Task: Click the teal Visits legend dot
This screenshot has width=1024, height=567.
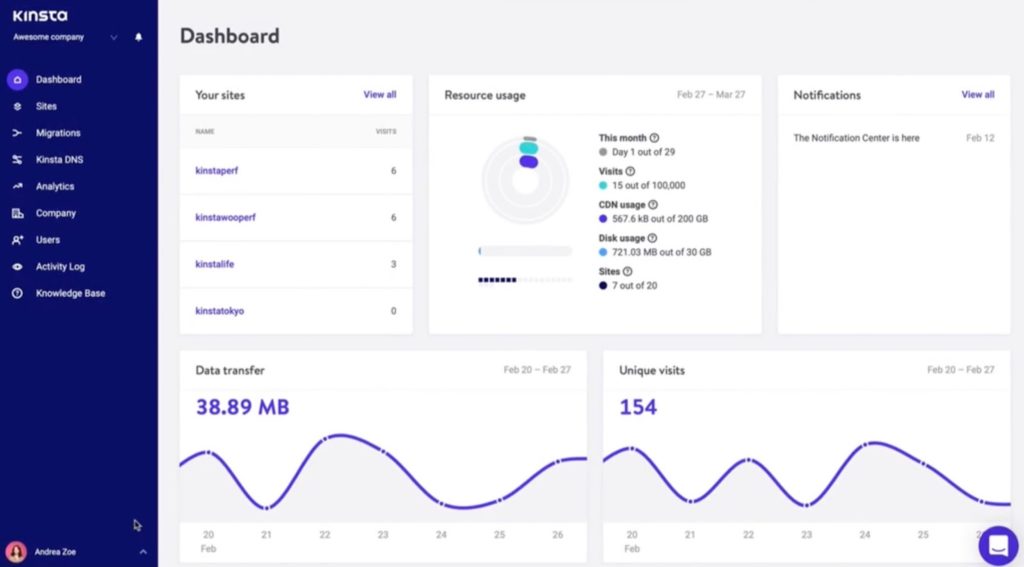Action: pyautogui.click(x=603, y=186)
